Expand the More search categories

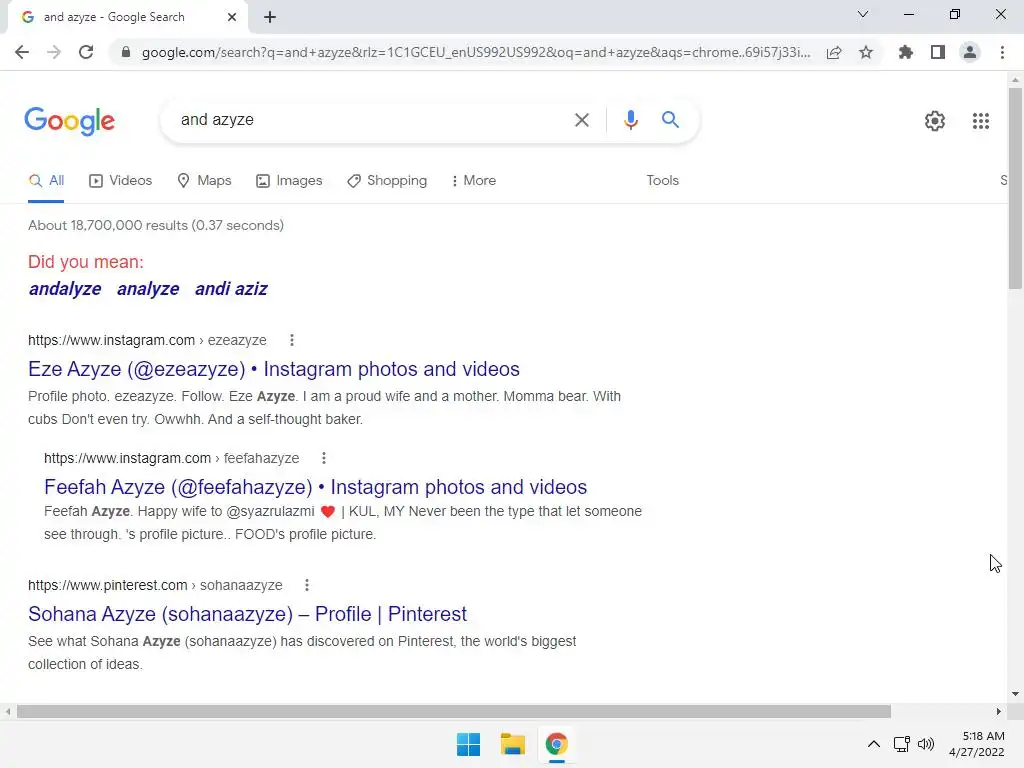[473, 181]
